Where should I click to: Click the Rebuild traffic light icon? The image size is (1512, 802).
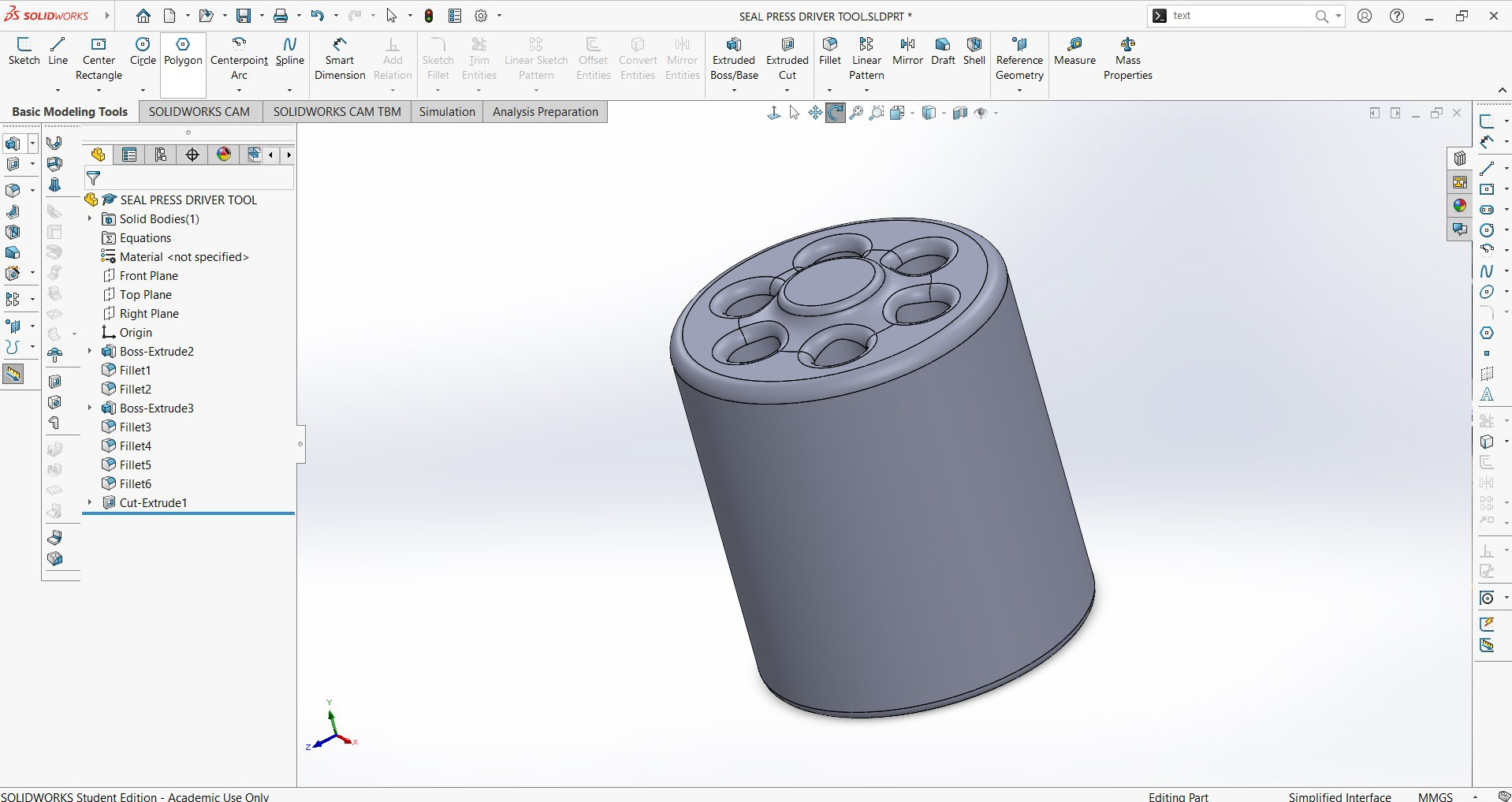(x=428, y=16)
